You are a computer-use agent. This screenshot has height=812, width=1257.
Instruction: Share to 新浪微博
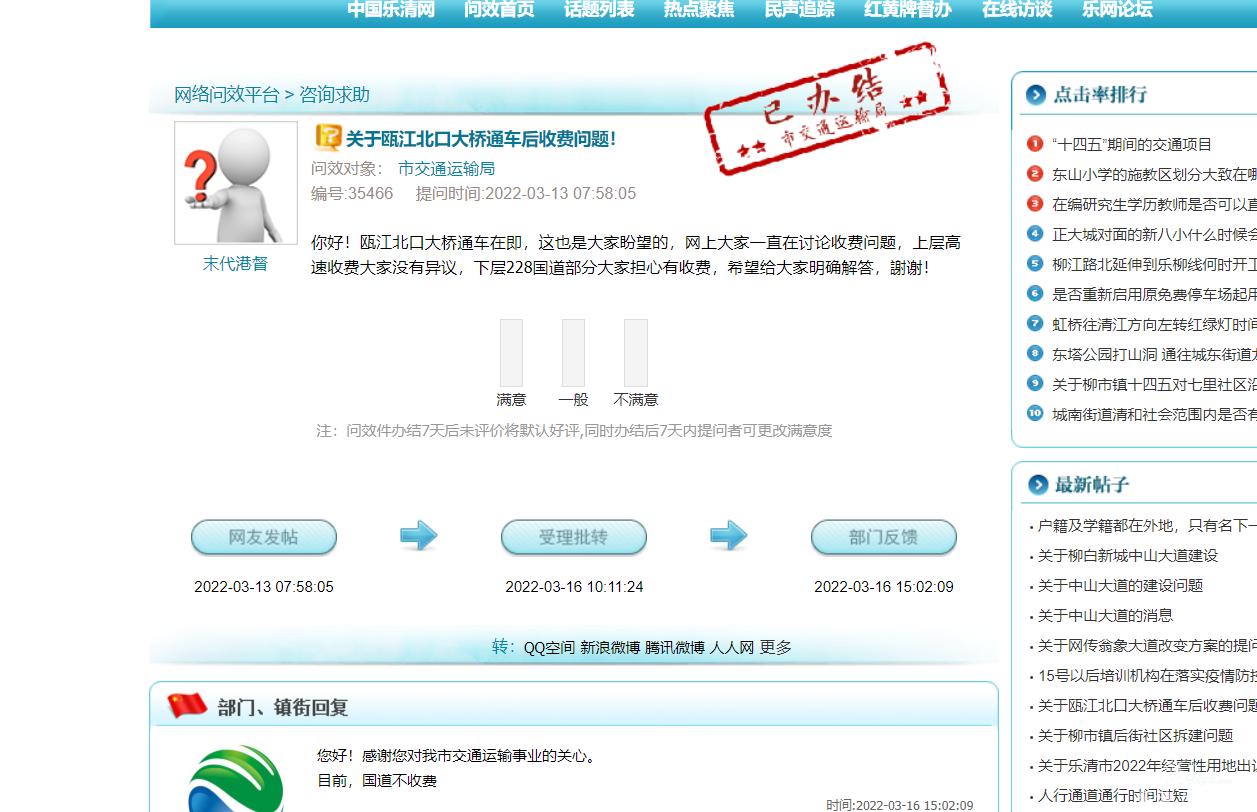(609, 648)
